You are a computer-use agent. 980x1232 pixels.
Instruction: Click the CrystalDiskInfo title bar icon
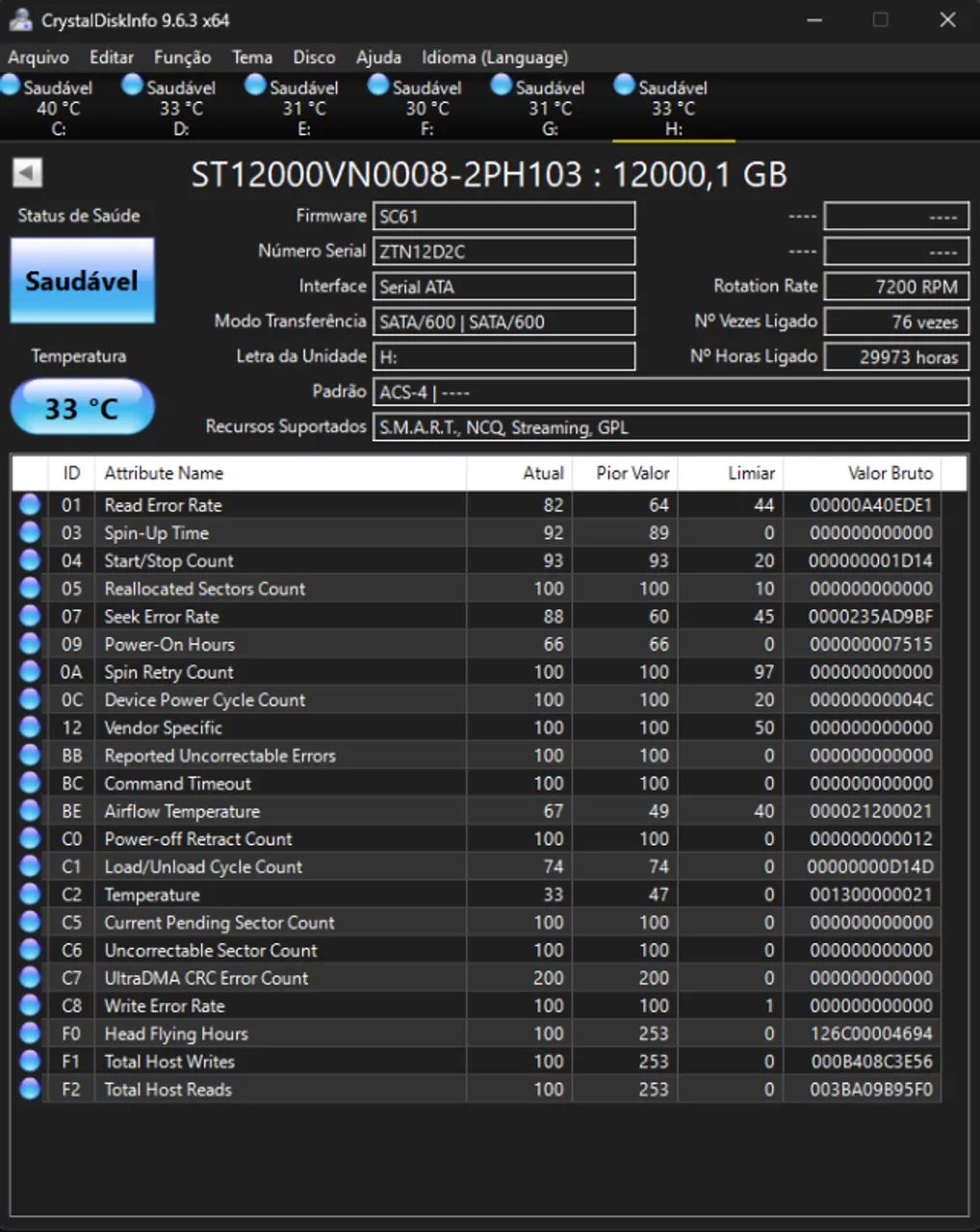tap(20, 19)
